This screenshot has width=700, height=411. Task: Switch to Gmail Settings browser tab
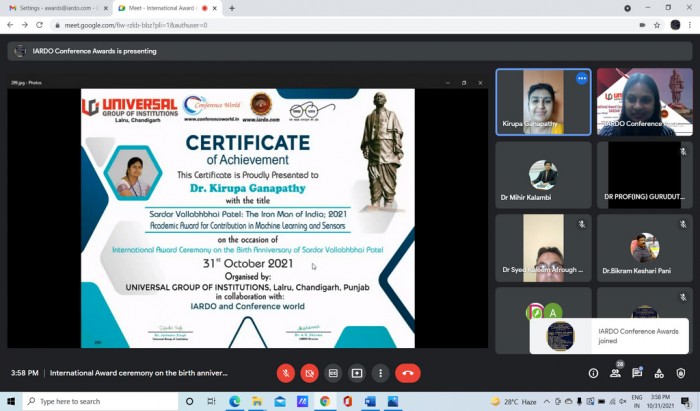coord(57,8)
